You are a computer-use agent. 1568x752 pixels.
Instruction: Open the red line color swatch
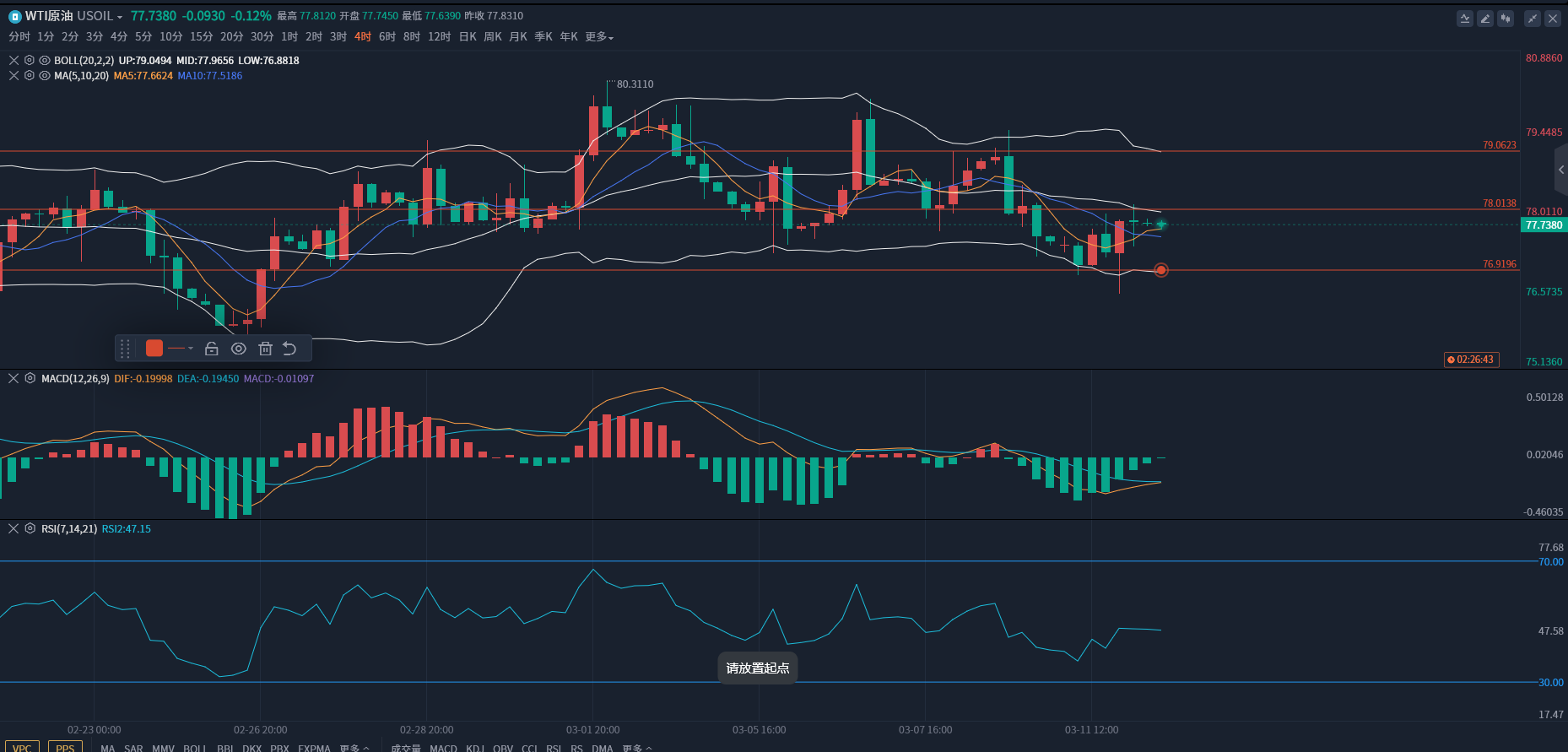154,349
